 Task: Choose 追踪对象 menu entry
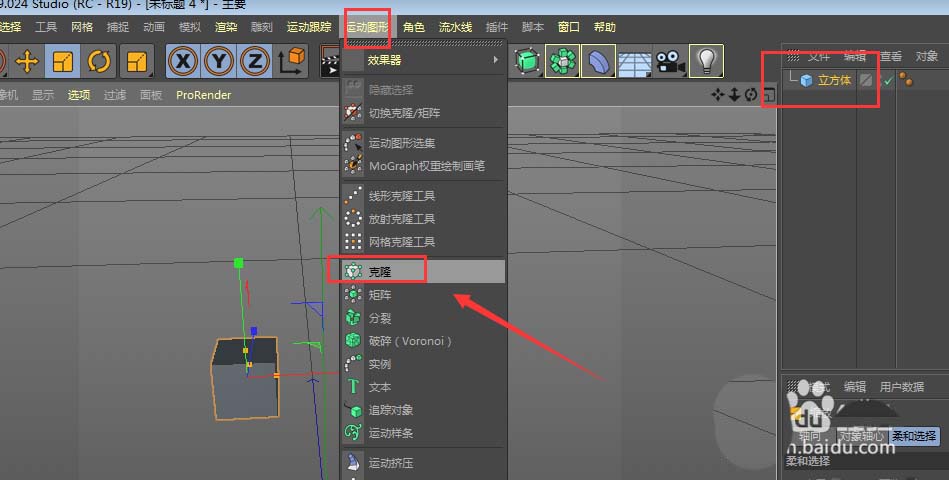click(x=424, y=410)
